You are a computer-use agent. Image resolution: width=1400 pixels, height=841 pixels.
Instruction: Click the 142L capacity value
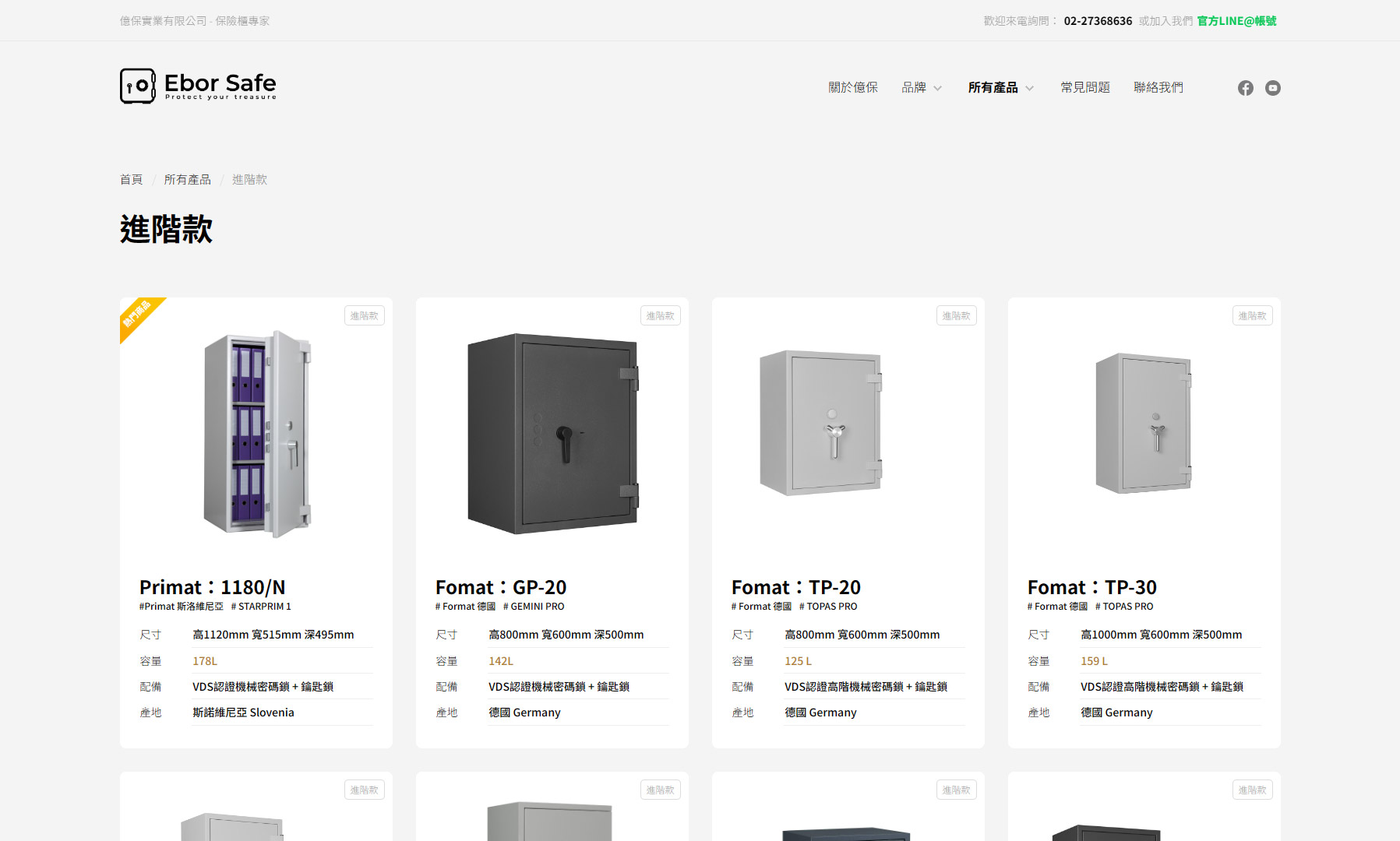click(501, 661)
